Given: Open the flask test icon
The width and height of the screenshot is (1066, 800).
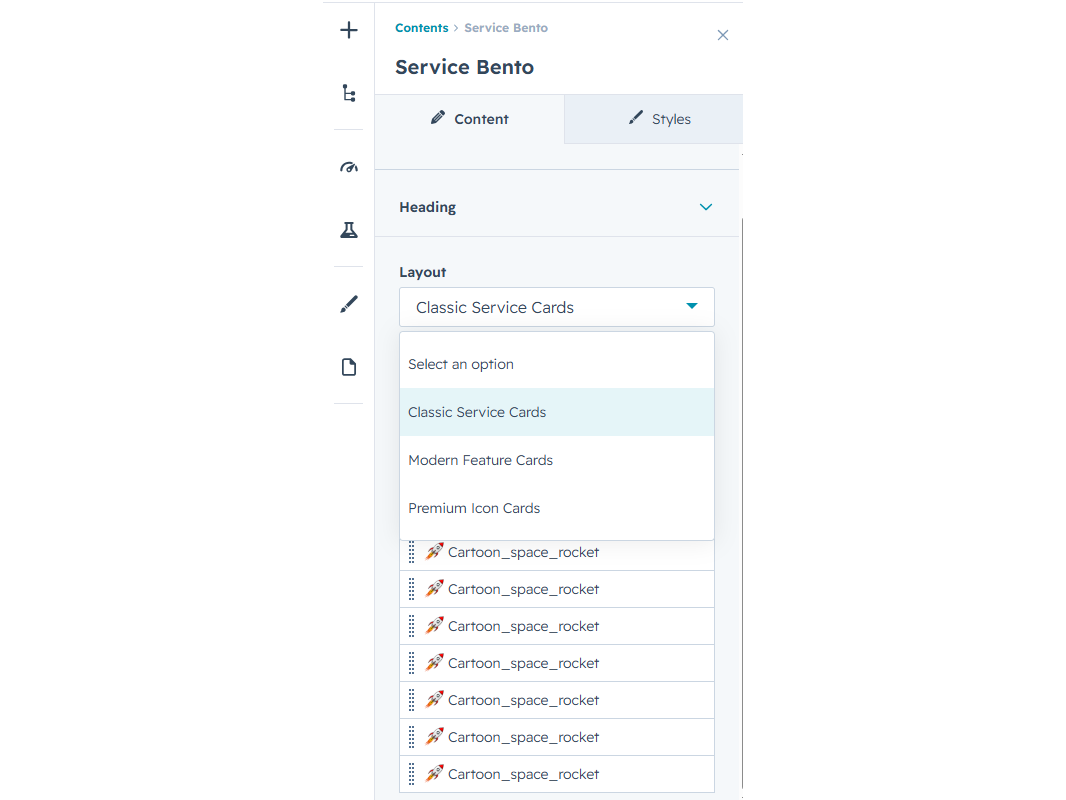Looking at the screenshot, I should point(349,230).
